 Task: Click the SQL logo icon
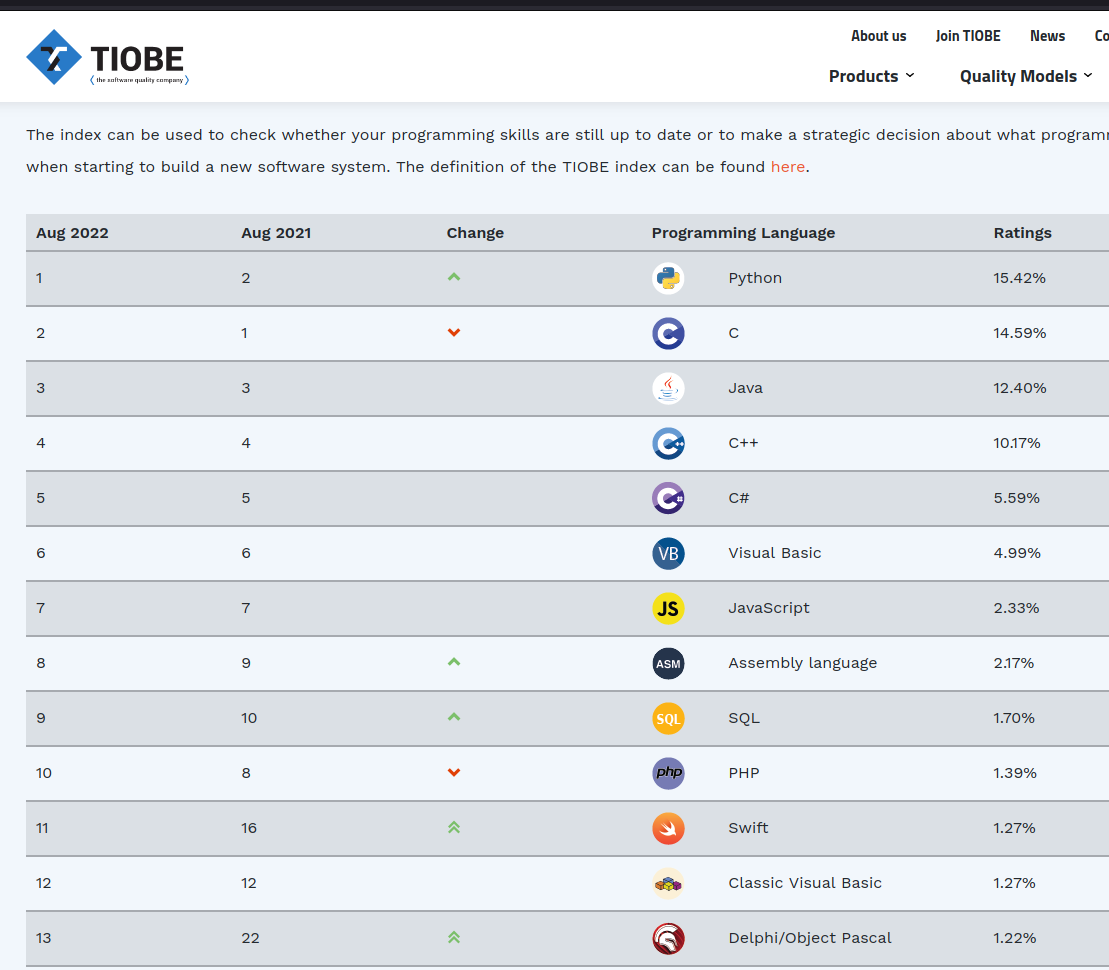click(x=668, y=719)
